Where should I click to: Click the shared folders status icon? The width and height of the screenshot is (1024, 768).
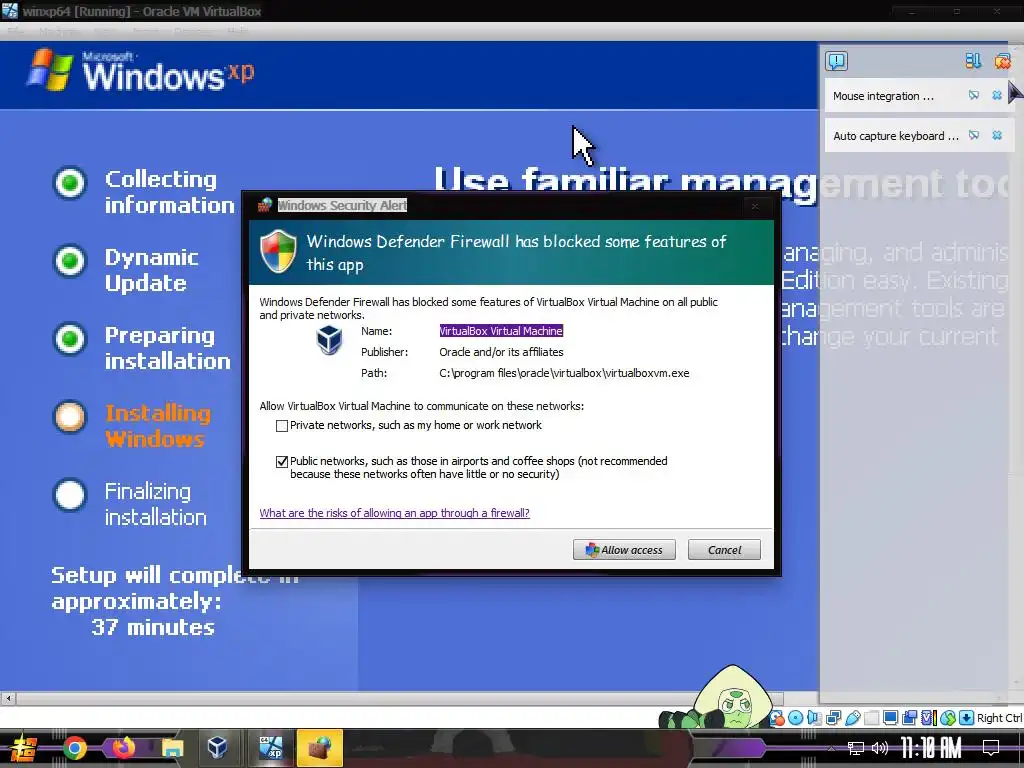[x=871, y=718]
